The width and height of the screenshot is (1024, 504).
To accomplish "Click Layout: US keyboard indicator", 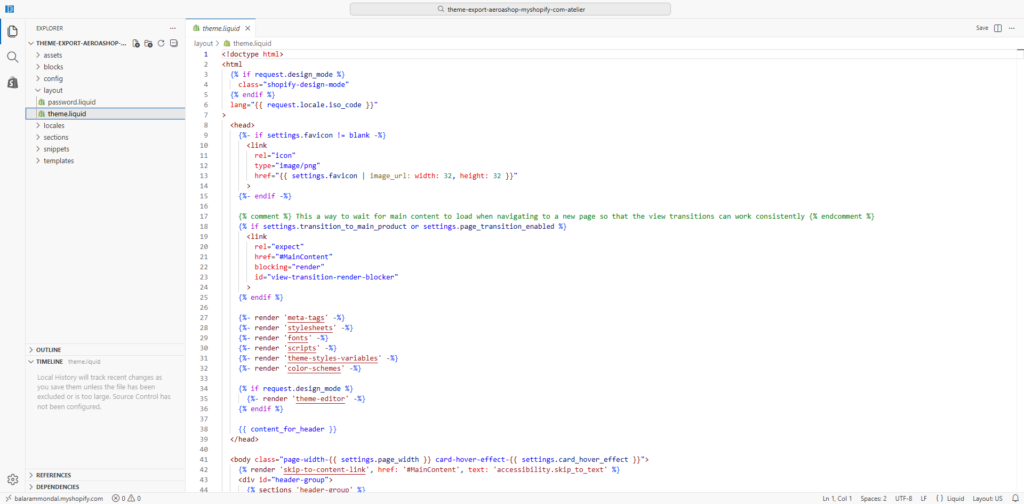I will pyautogui.click(x=988, y=498).
